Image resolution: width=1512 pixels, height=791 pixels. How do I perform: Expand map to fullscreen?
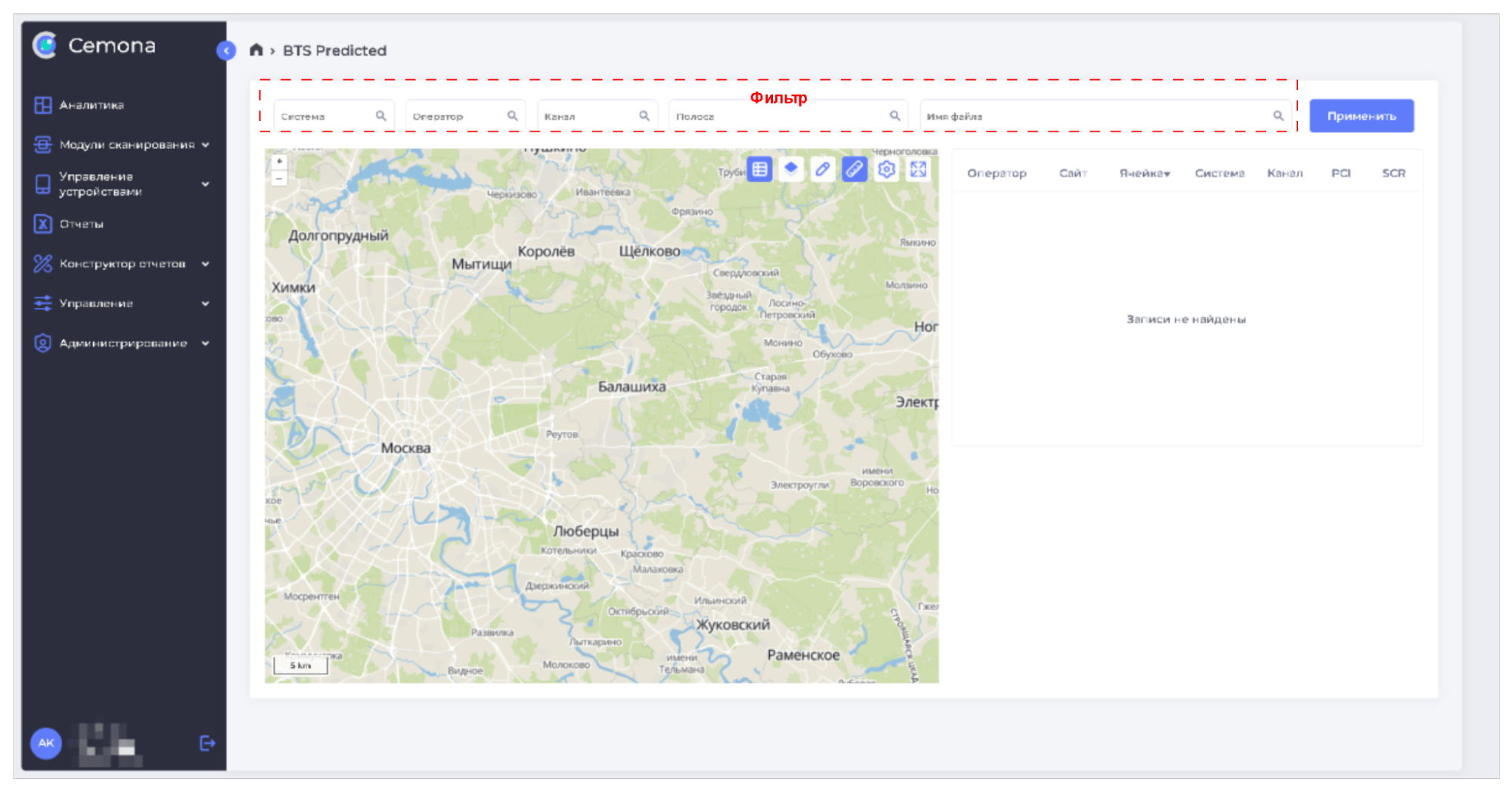[918, 169]
